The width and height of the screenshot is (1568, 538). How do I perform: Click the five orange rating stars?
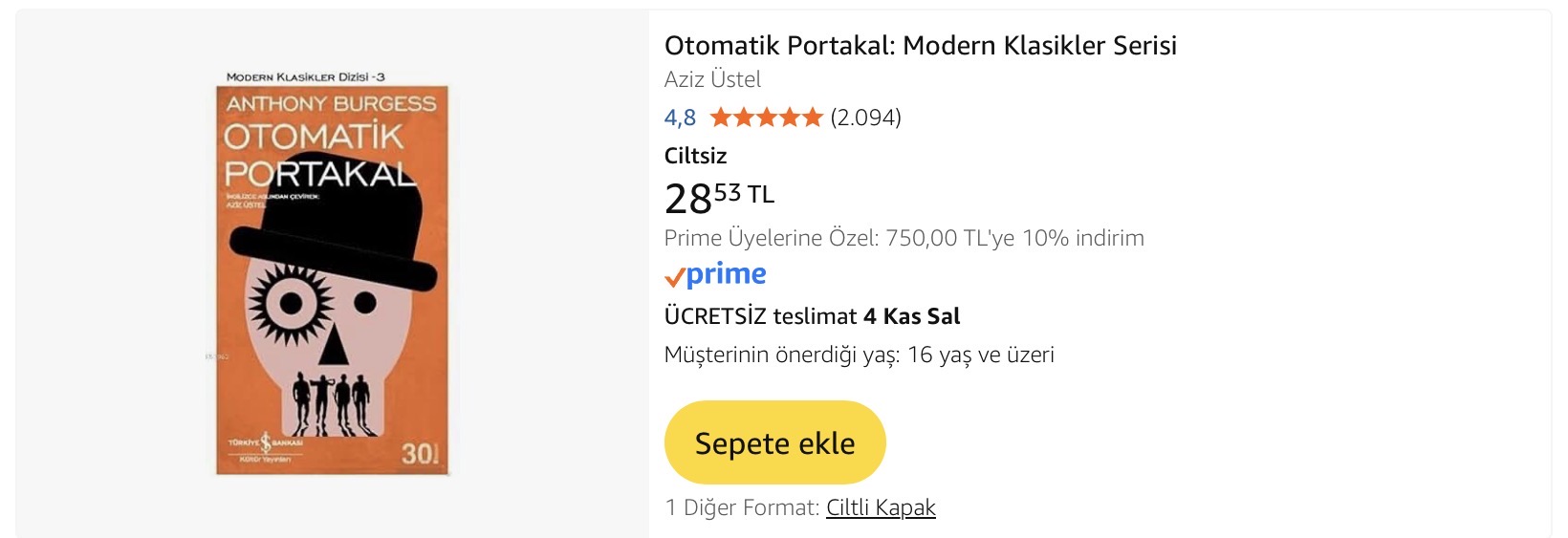[x=766, y=118]
